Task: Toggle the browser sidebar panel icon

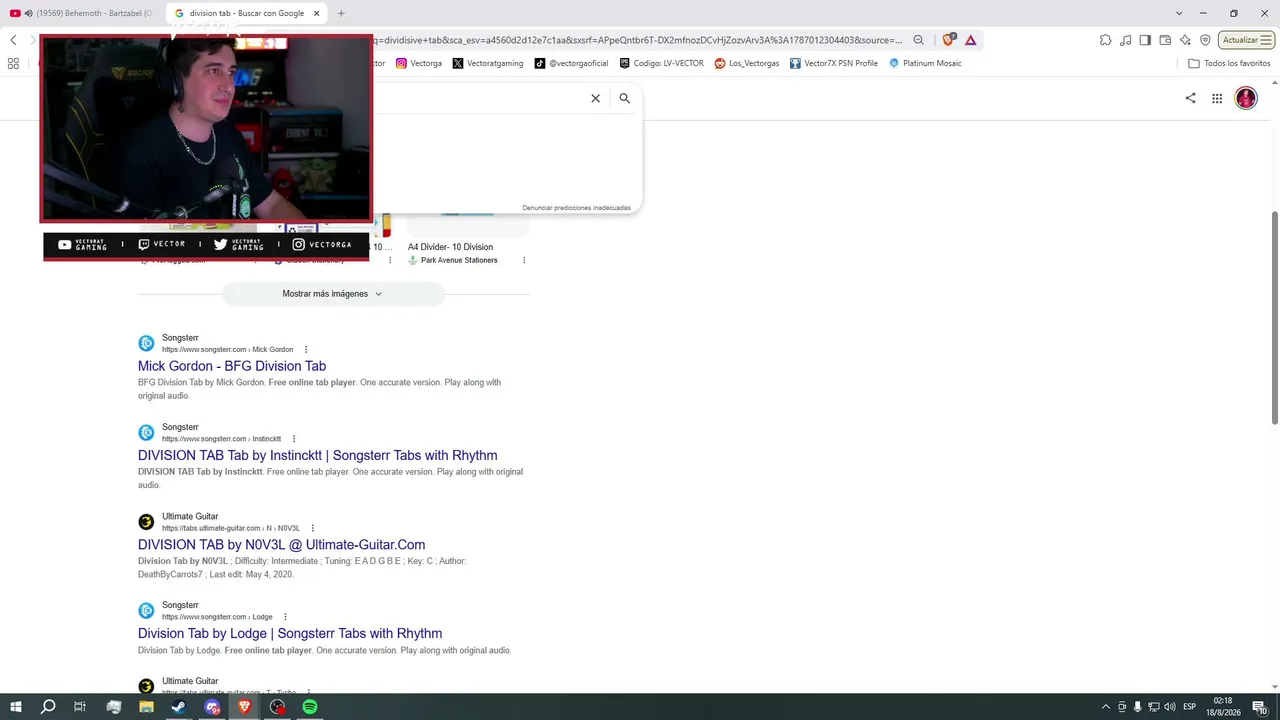Action: coord(1145,40)
